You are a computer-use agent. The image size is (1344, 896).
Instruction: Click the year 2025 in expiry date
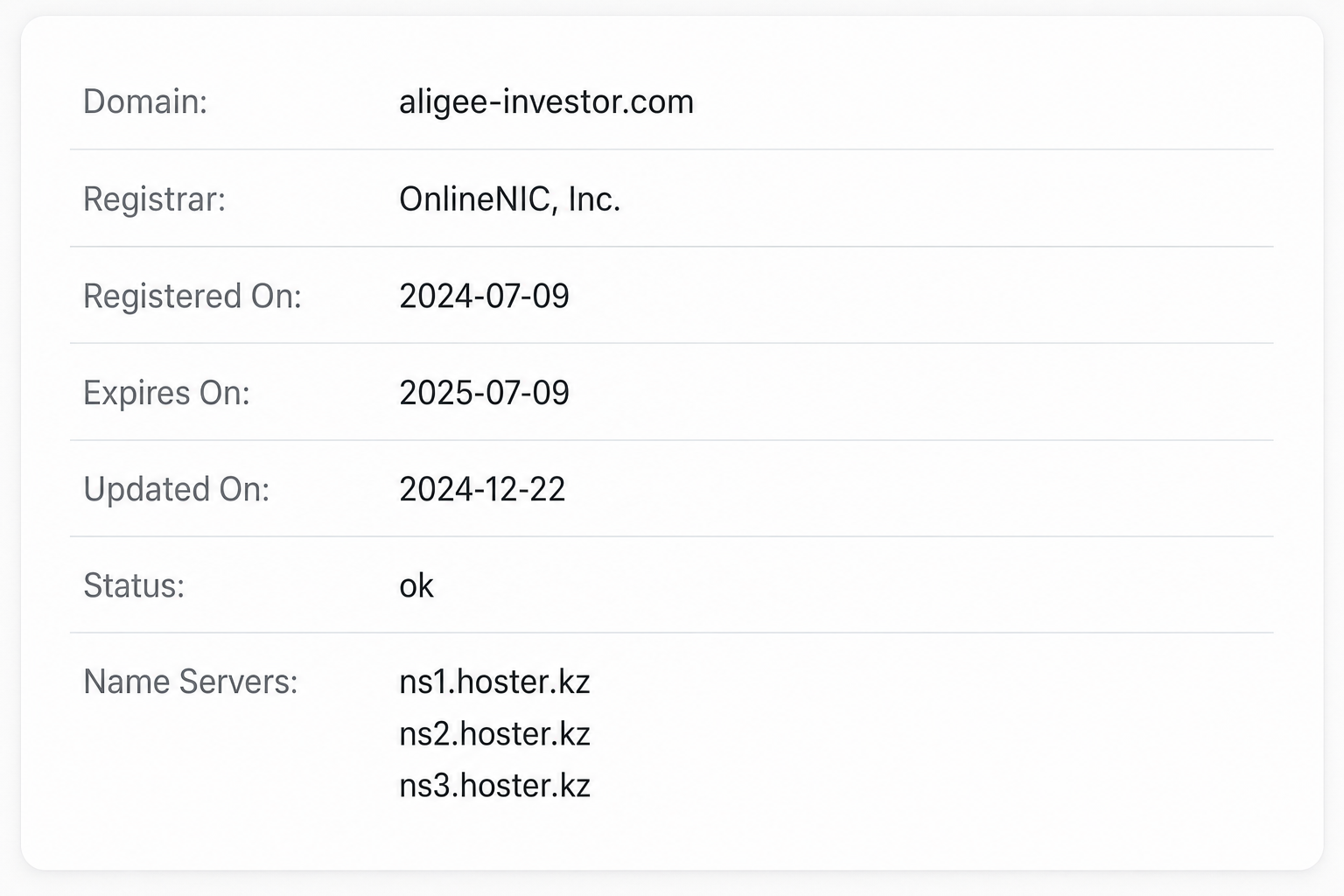(x=432, y=393)
